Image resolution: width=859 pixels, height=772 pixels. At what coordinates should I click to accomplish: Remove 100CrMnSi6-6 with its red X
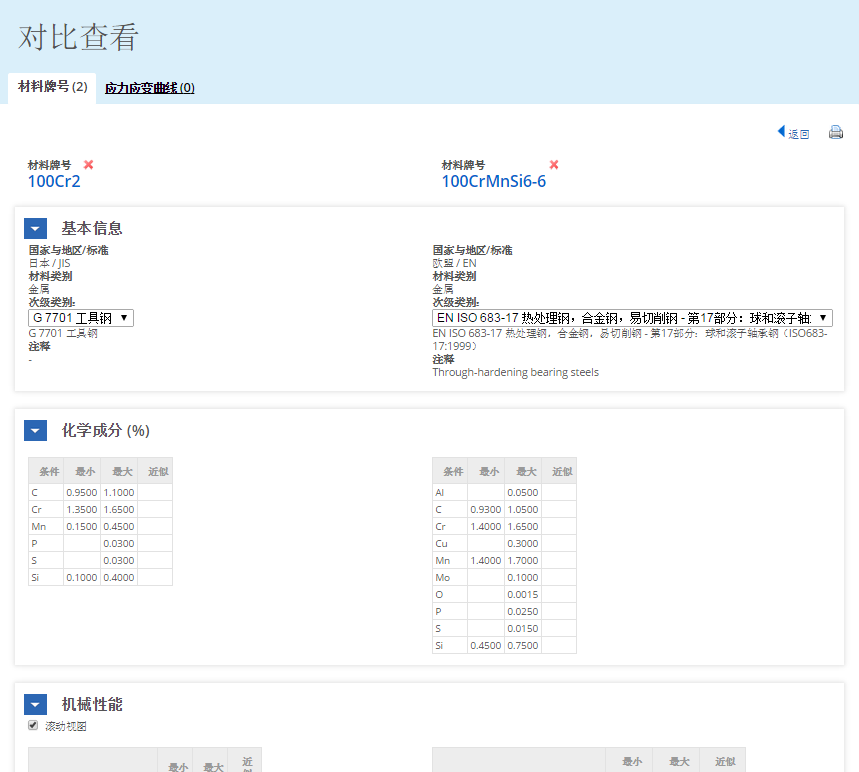[x=554, y=164]
